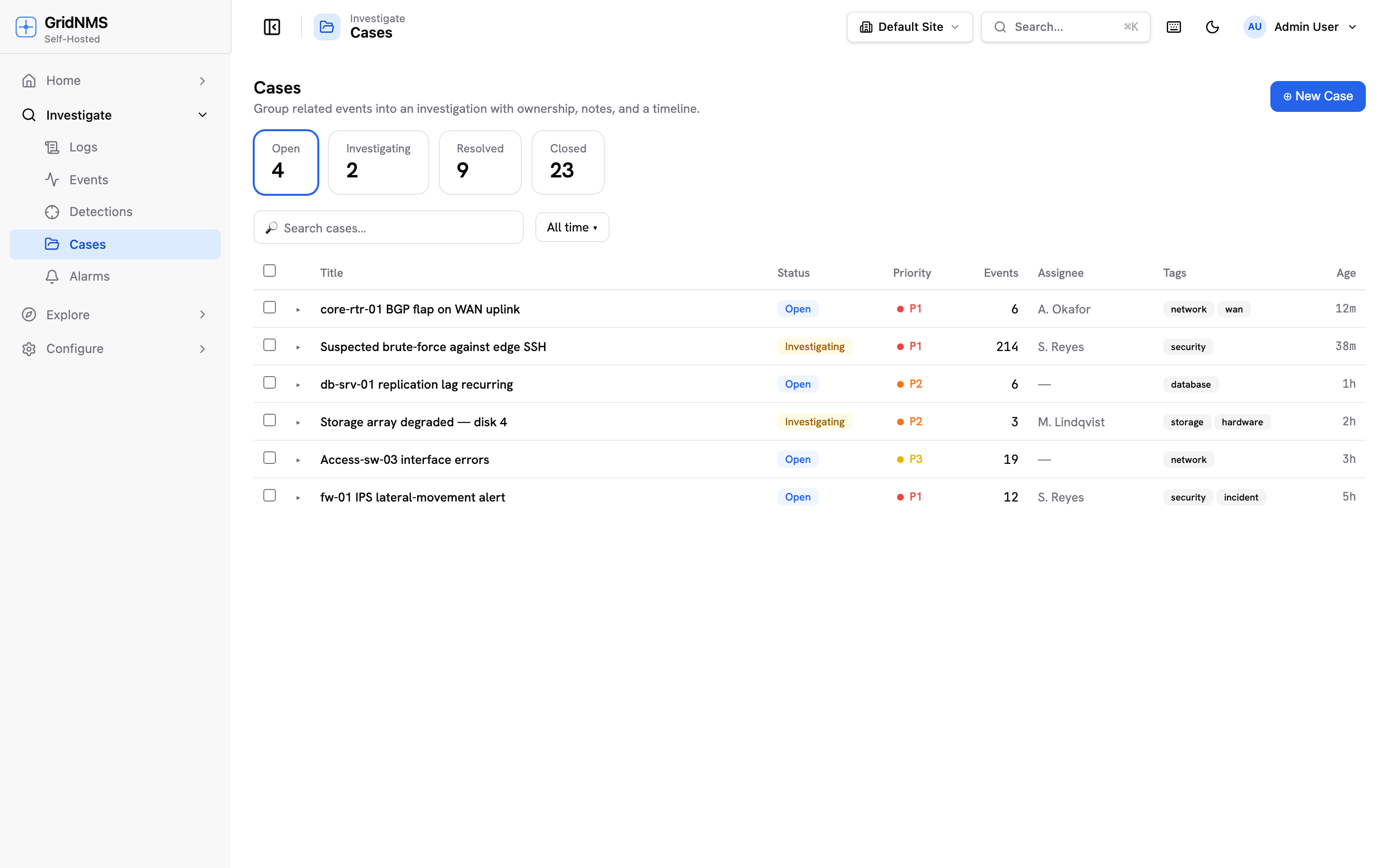
Task: Filter by the Open status card
Action: (x=286, y=163)
